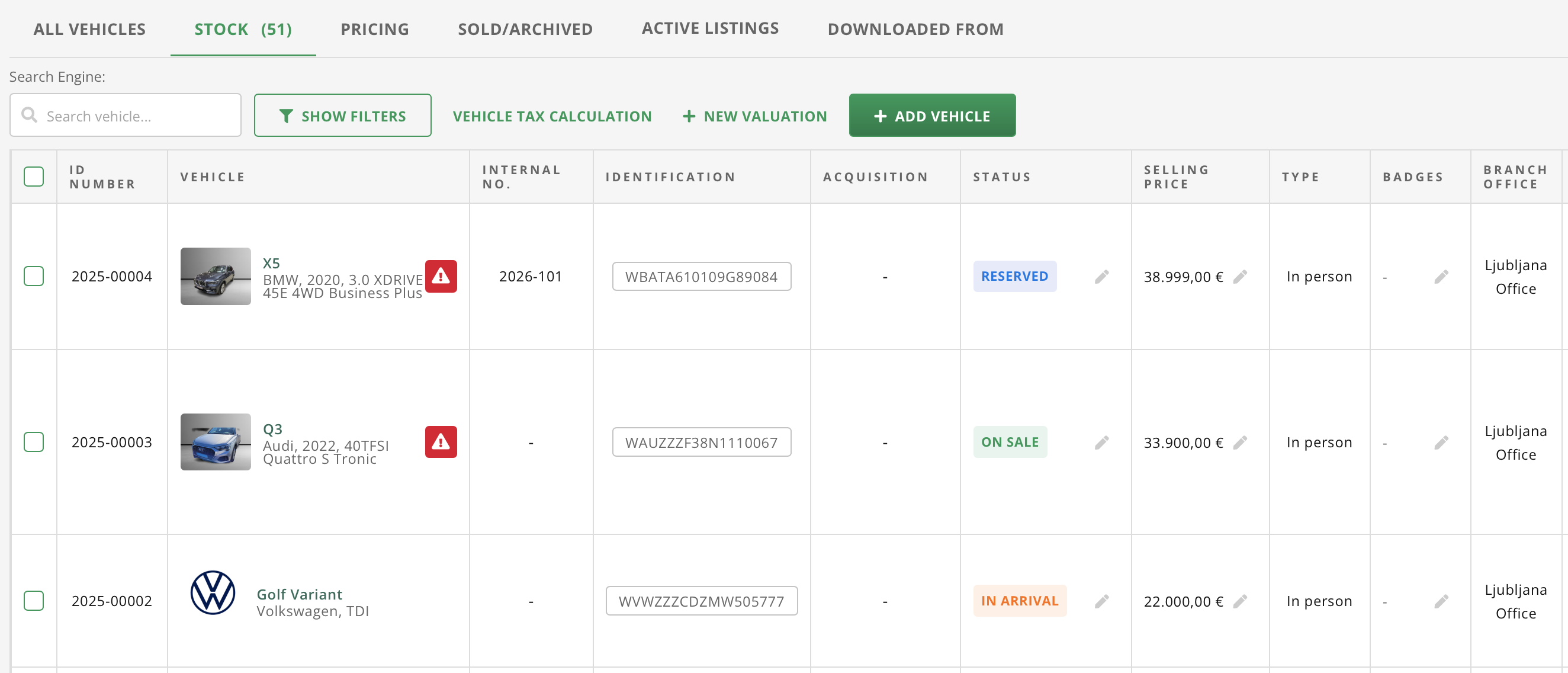Edit badges for the Audi Q3 row

[1441, 443]
